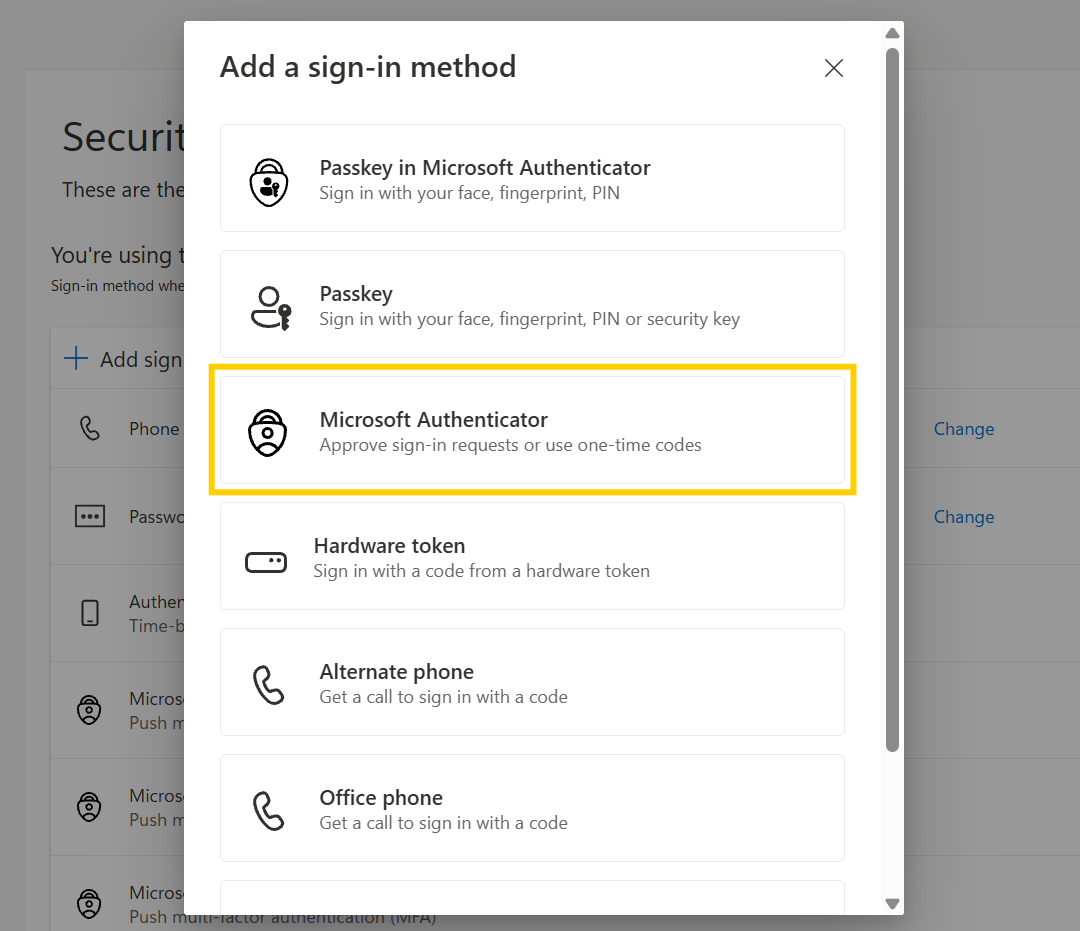The image size is (1080, 931).
Task: Click the Microsoft Authenticator lock icon in dialog
Action: [267, 432]
